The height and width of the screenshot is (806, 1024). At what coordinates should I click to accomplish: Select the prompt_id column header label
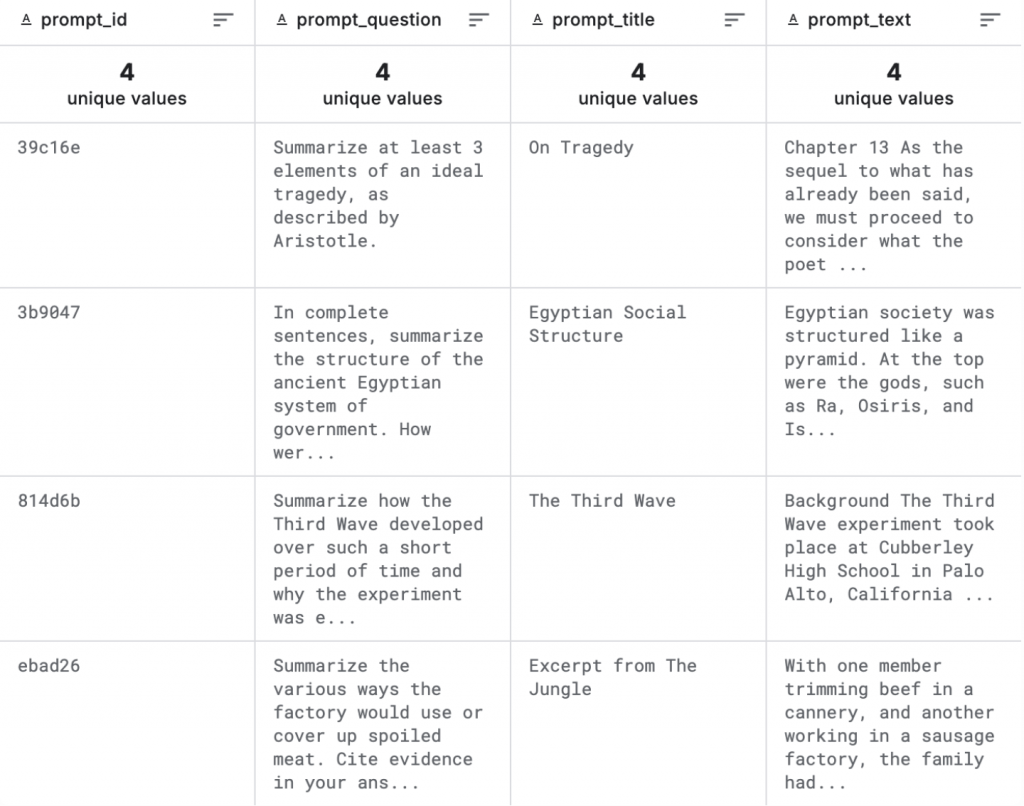click(84, 20)
